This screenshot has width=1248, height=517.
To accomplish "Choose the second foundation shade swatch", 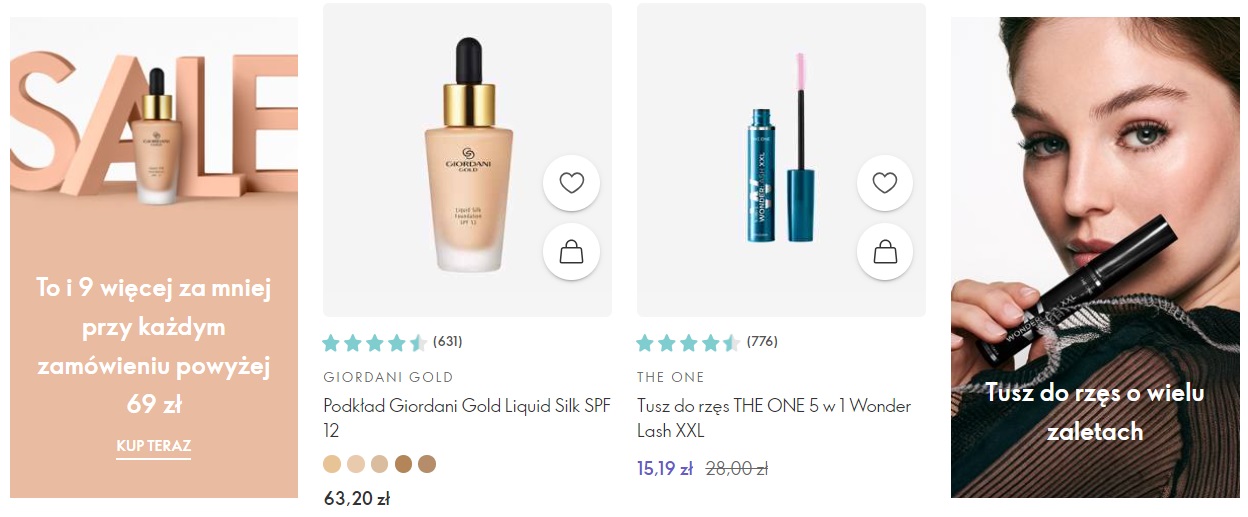I will 356,464.
